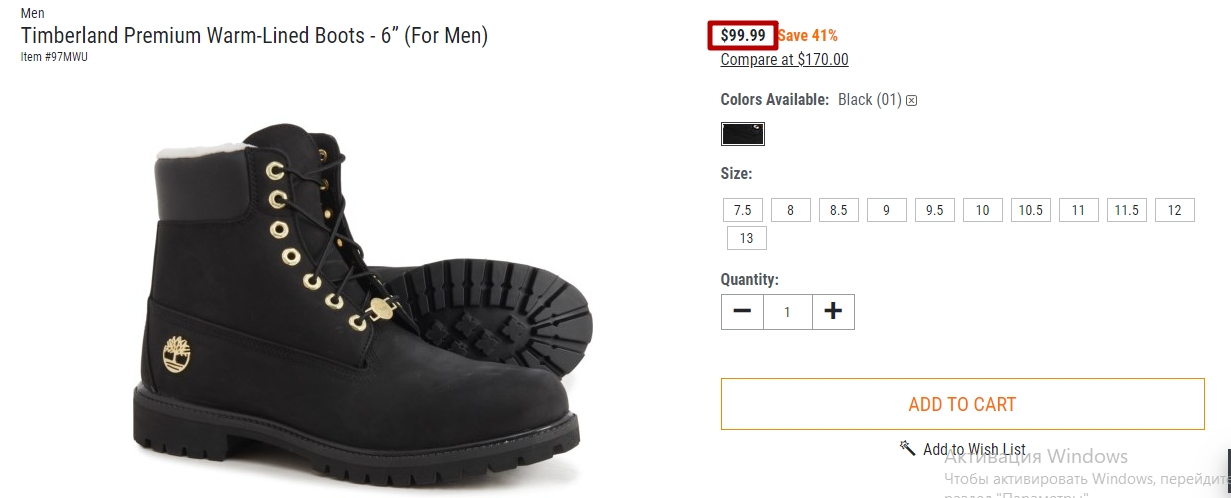The image size is (1231, 498).
Task: Increase quantity with the plus icon
Action: point(833,312)
